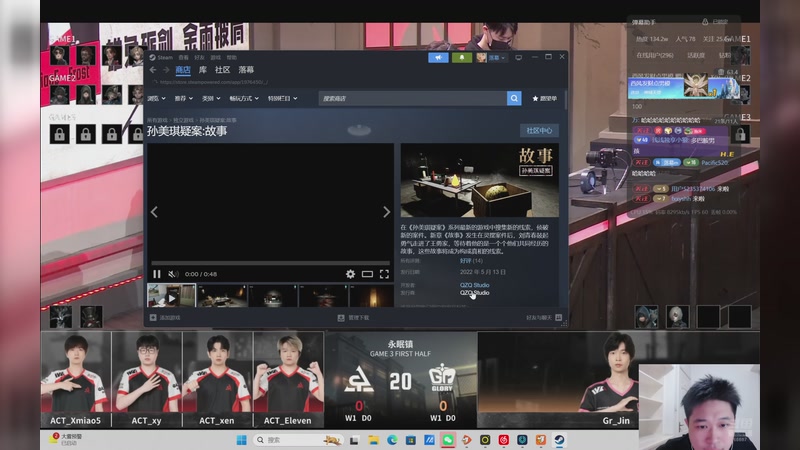This screenshot has width=800, height=450.
Task: Select the second screenshot thumbnail
Action: pyautogui.click(x=222, y=296)
